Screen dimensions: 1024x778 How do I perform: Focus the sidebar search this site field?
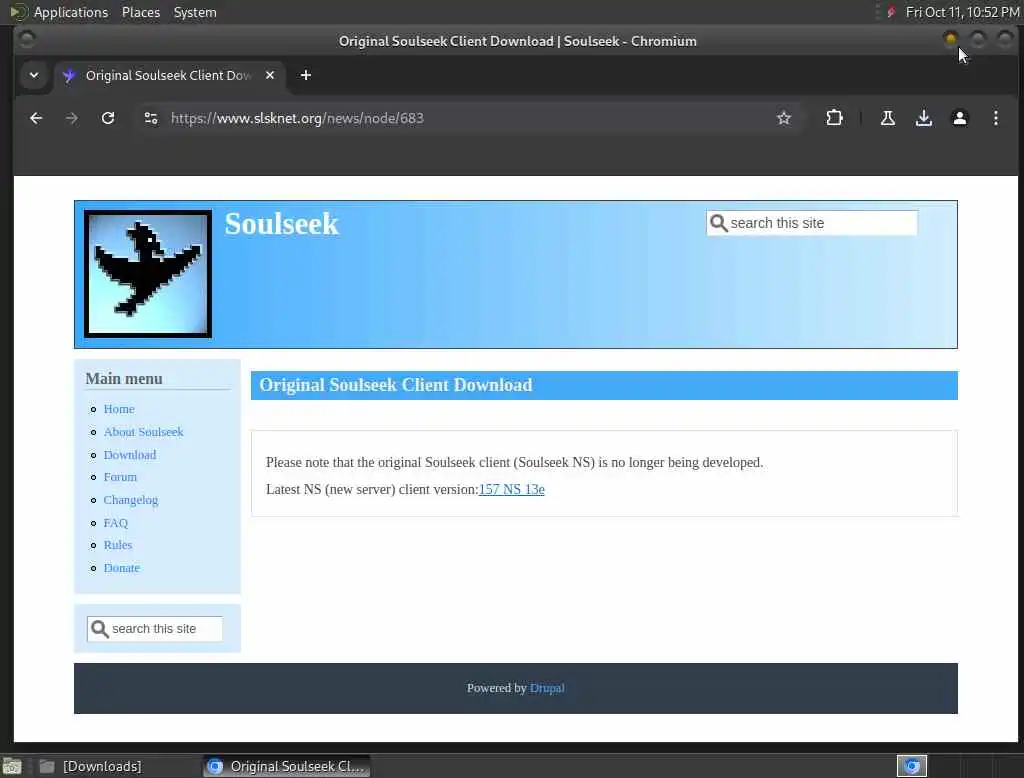click(x=155, y=628)
